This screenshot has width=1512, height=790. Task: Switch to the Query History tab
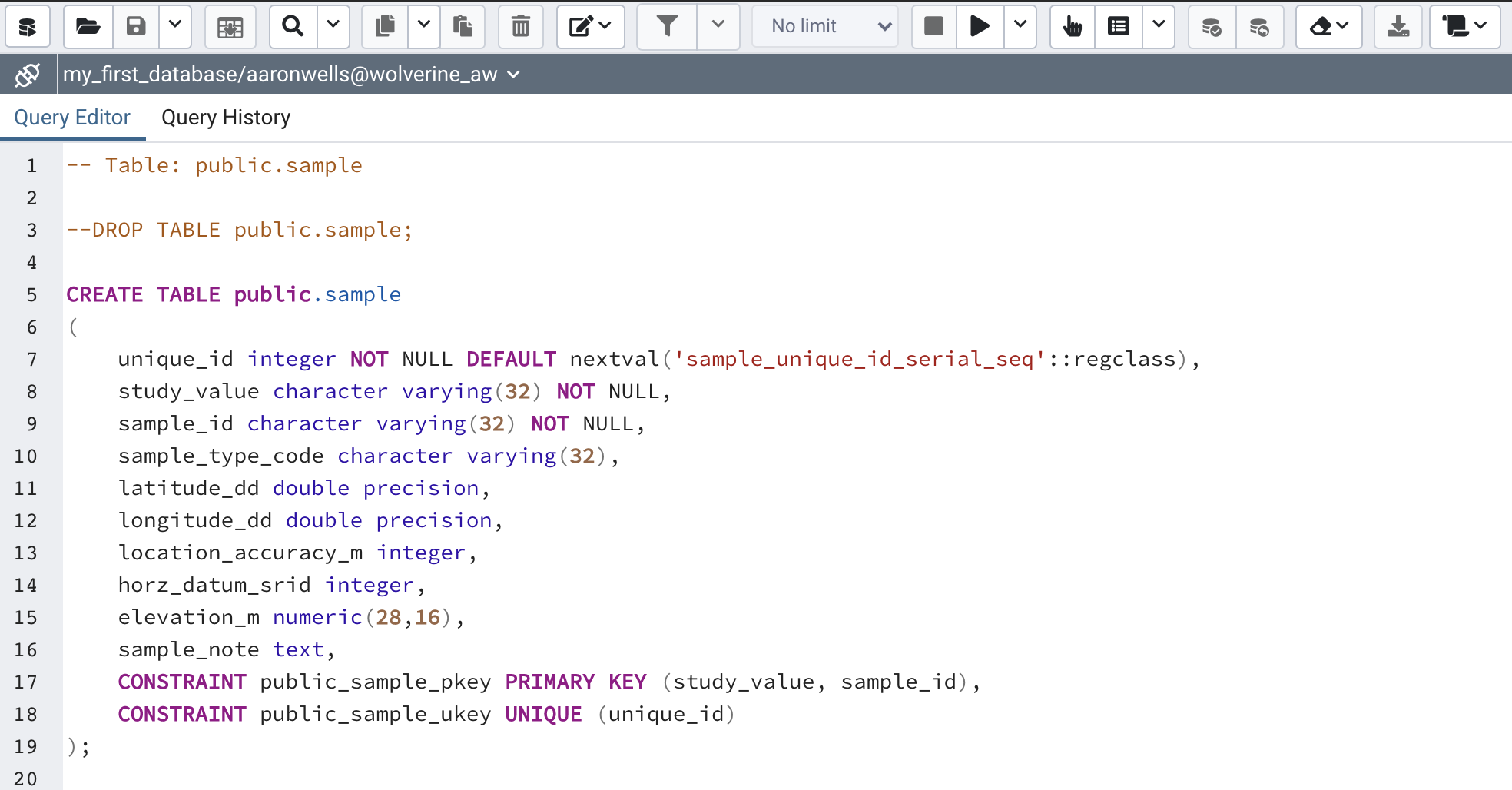pos(226,118)
